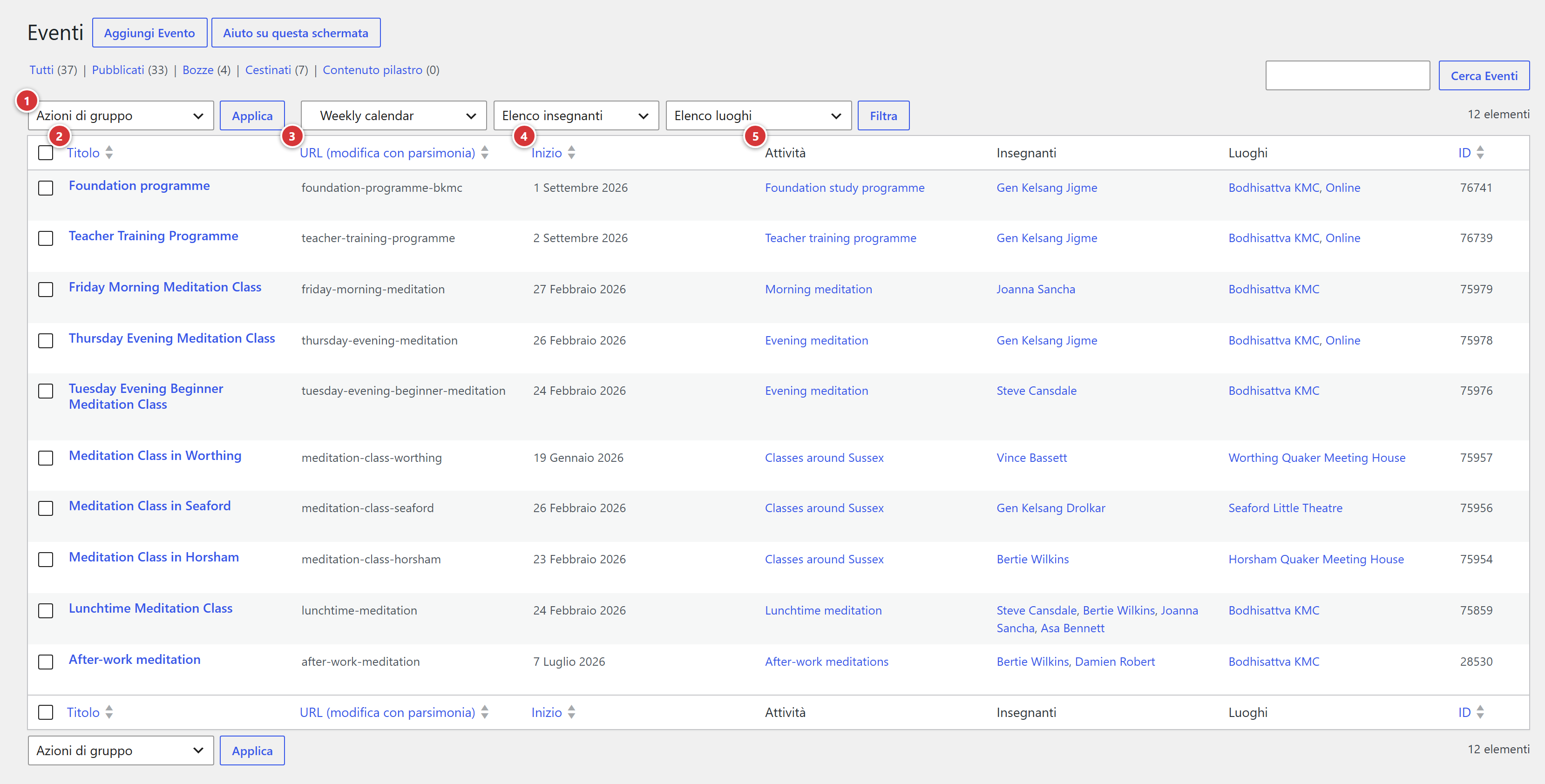Sort by Titolo using header sort arrows
This screenshot has width=1545, height=784.
pos(108,152)
